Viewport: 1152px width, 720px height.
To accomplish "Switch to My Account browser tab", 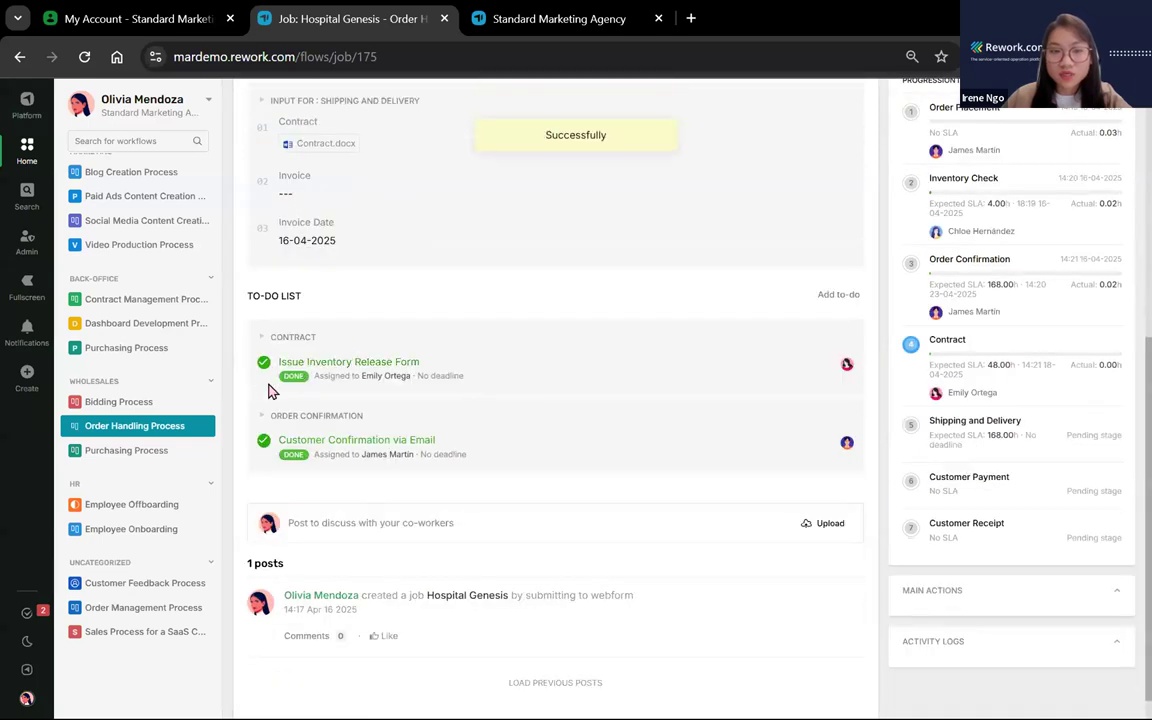I will 139,19.
